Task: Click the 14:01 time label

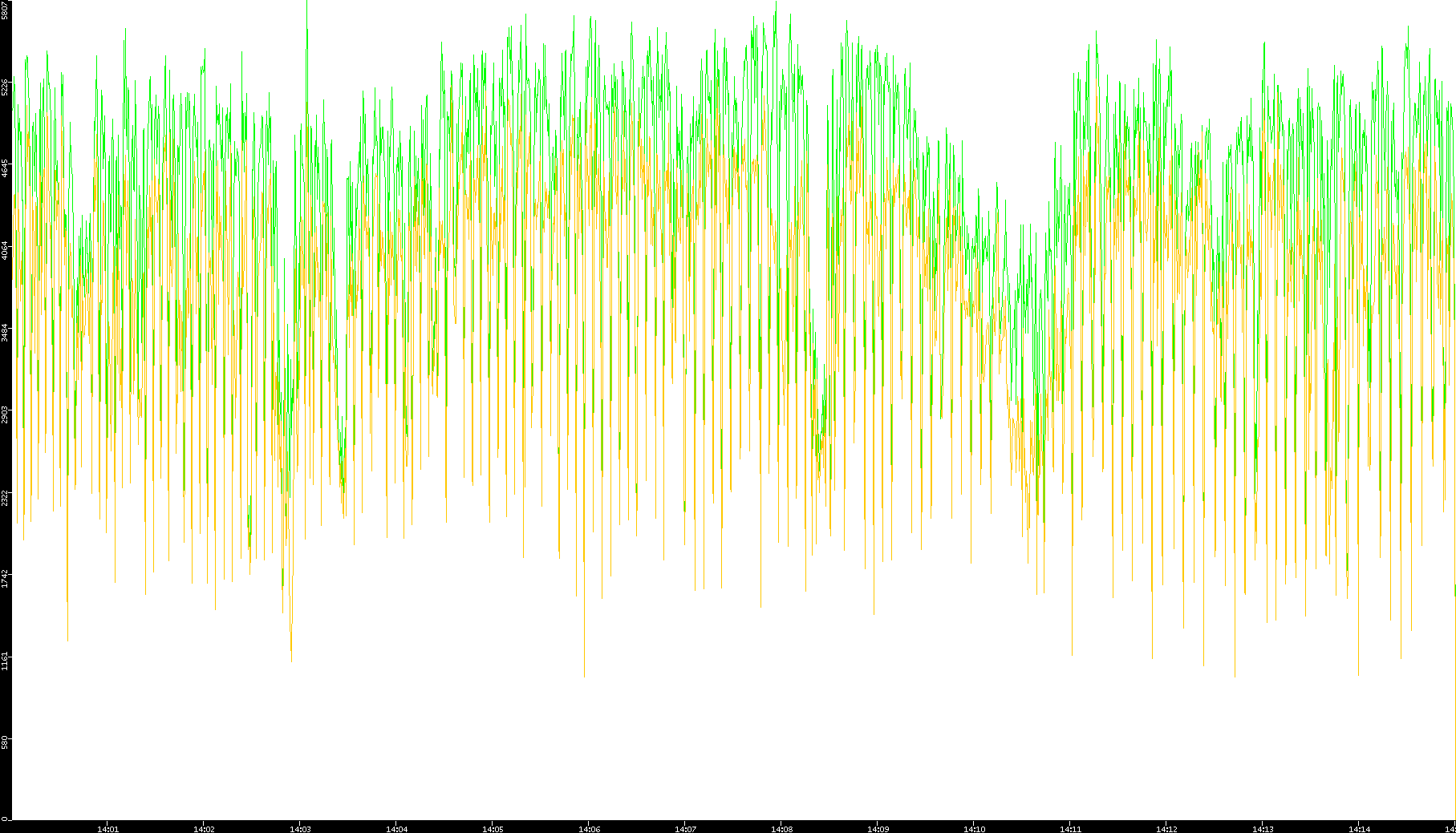Action: [x=107, y=829]
